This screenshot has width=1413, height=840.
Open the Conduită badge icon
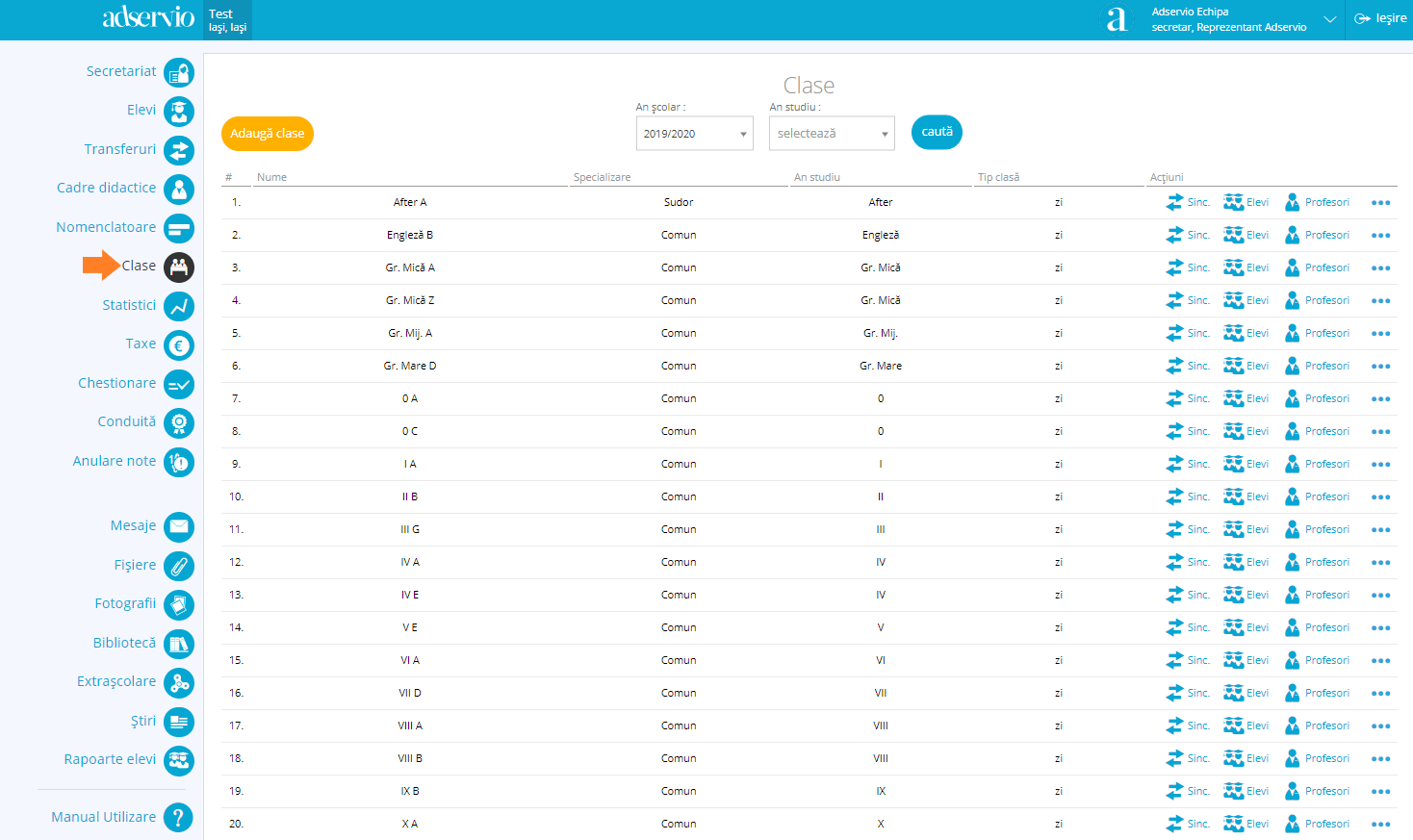click(x=179, y=423)
